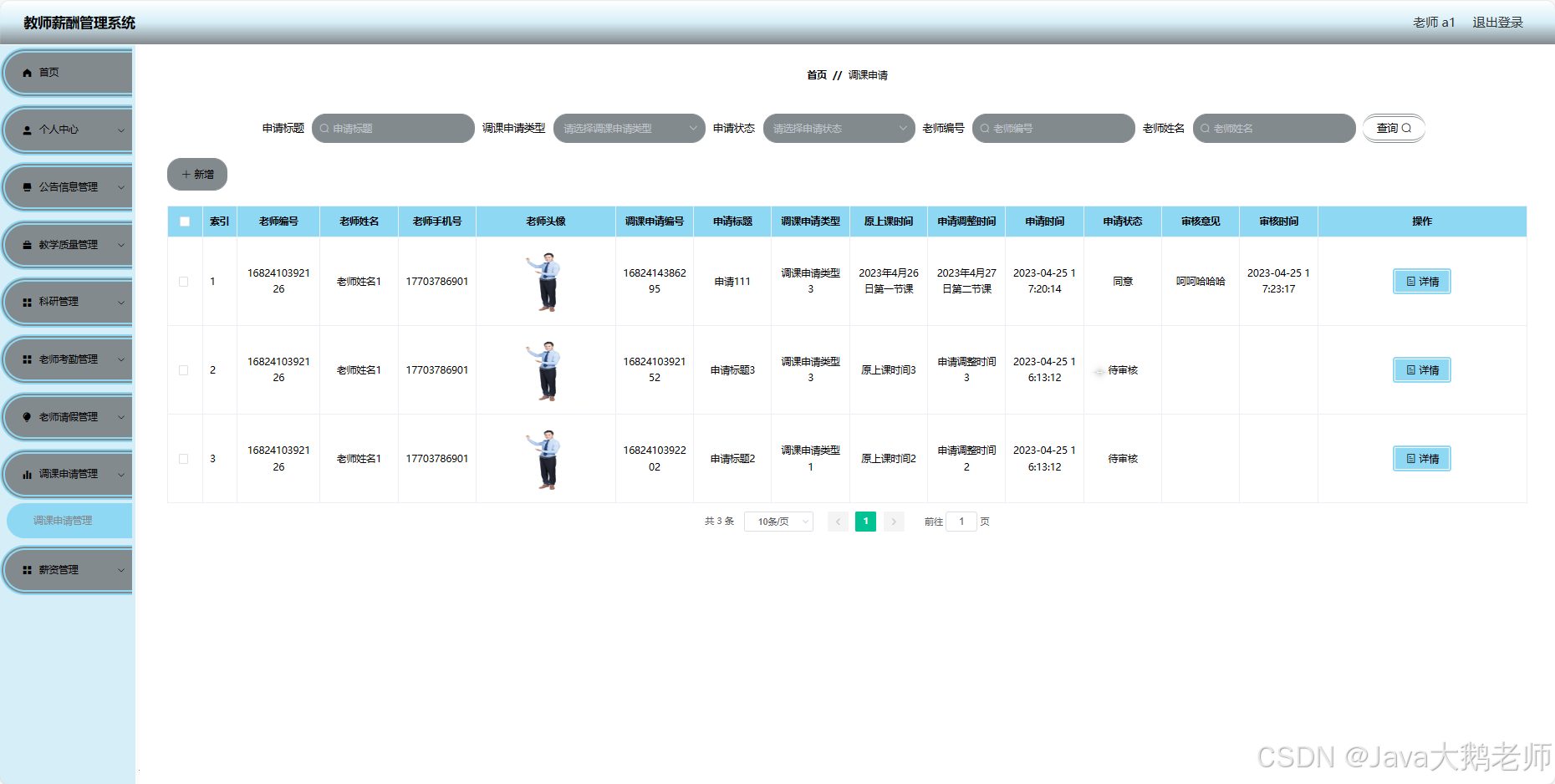The height and width of the screenshot is (784, 1555).
Task: Open 科研管理 sidebar menu
Action: click(68, 303)
